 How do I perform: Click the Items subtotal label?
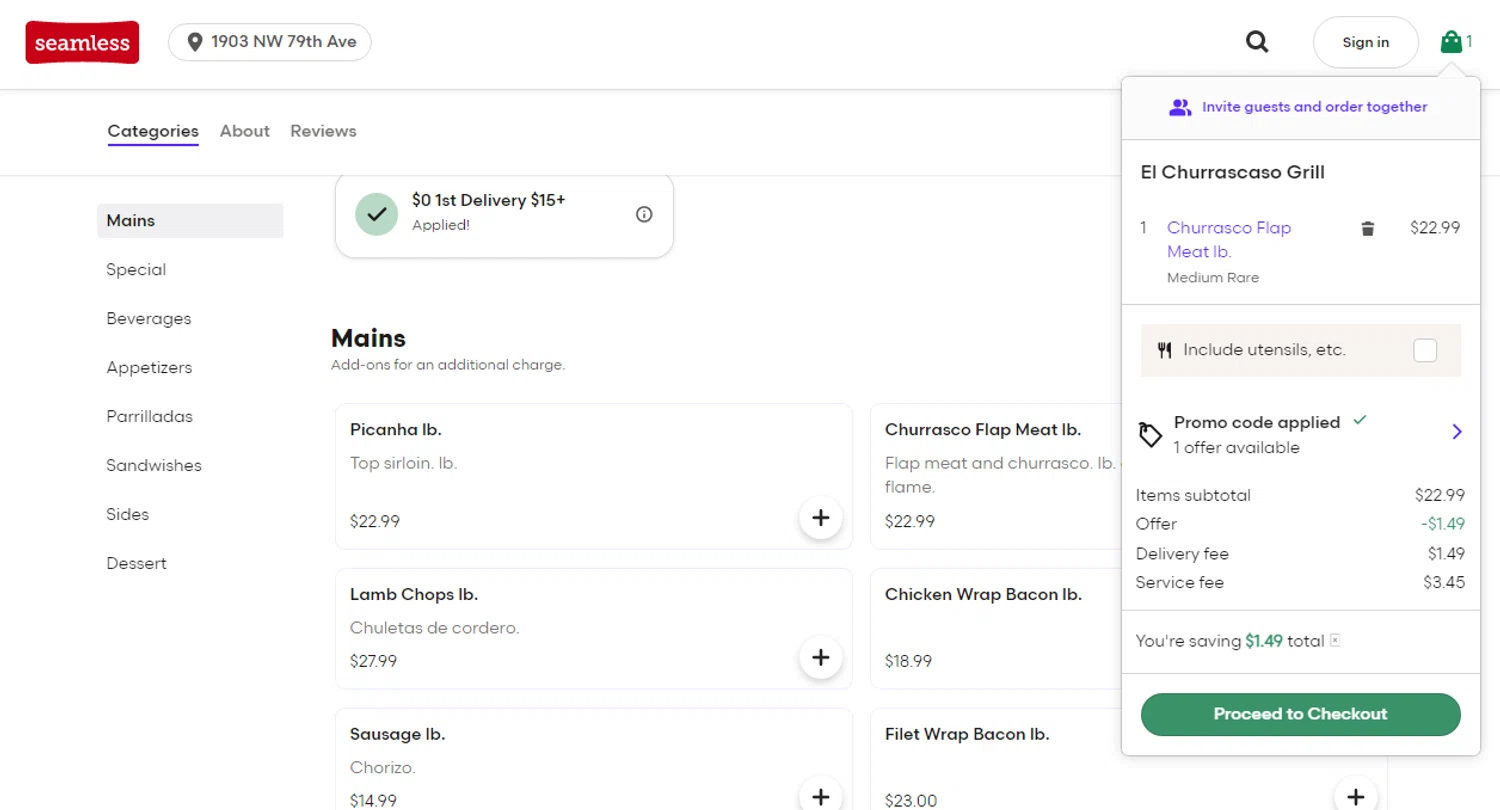coord(1193,496)
